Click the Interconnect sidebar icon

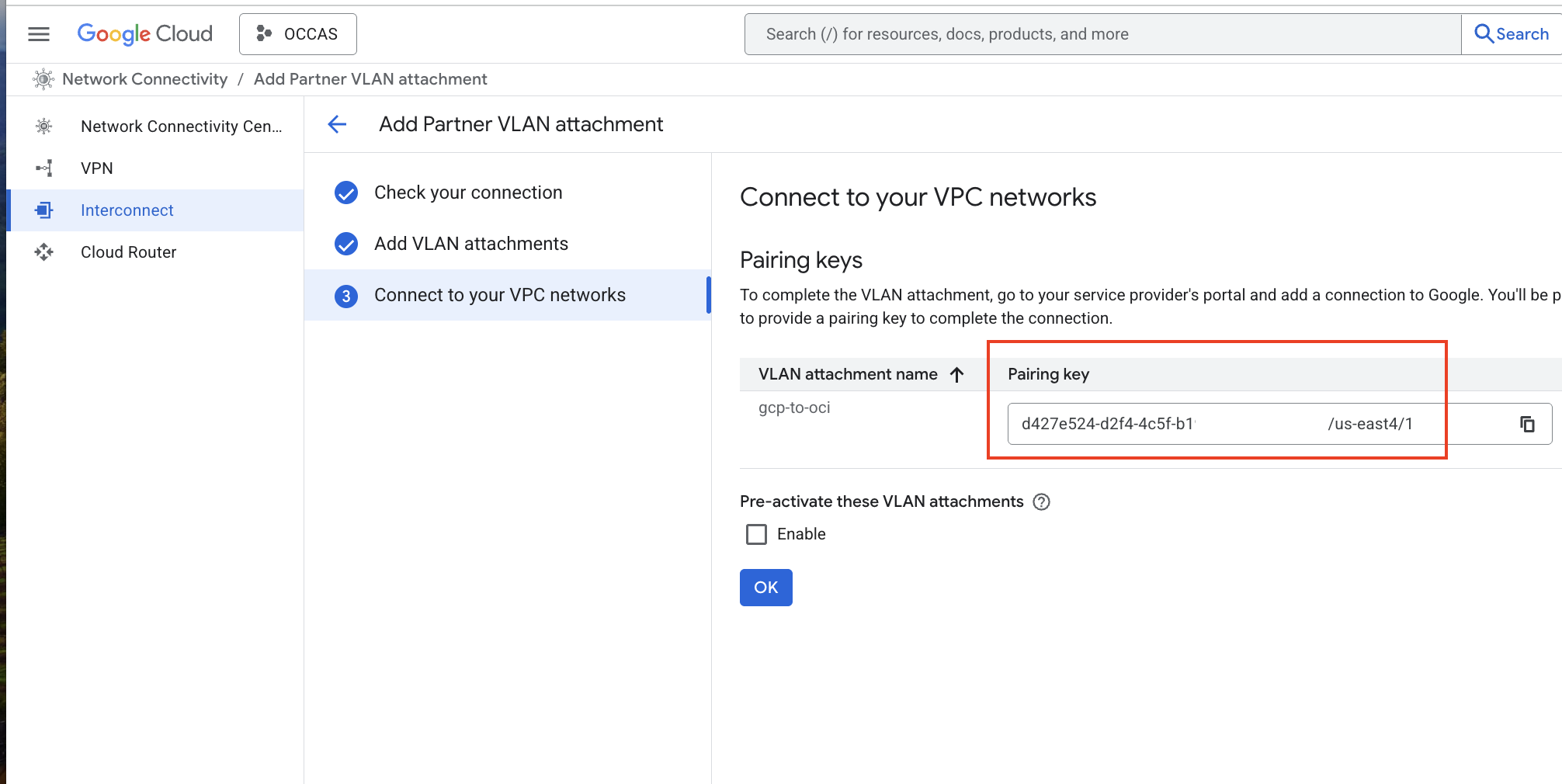[x=44, y=210]
